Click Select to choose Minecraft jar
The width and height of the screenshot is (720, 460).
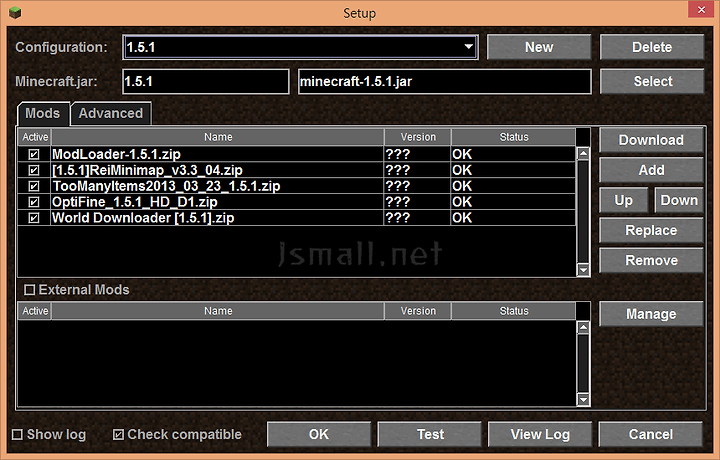point(652,81)
